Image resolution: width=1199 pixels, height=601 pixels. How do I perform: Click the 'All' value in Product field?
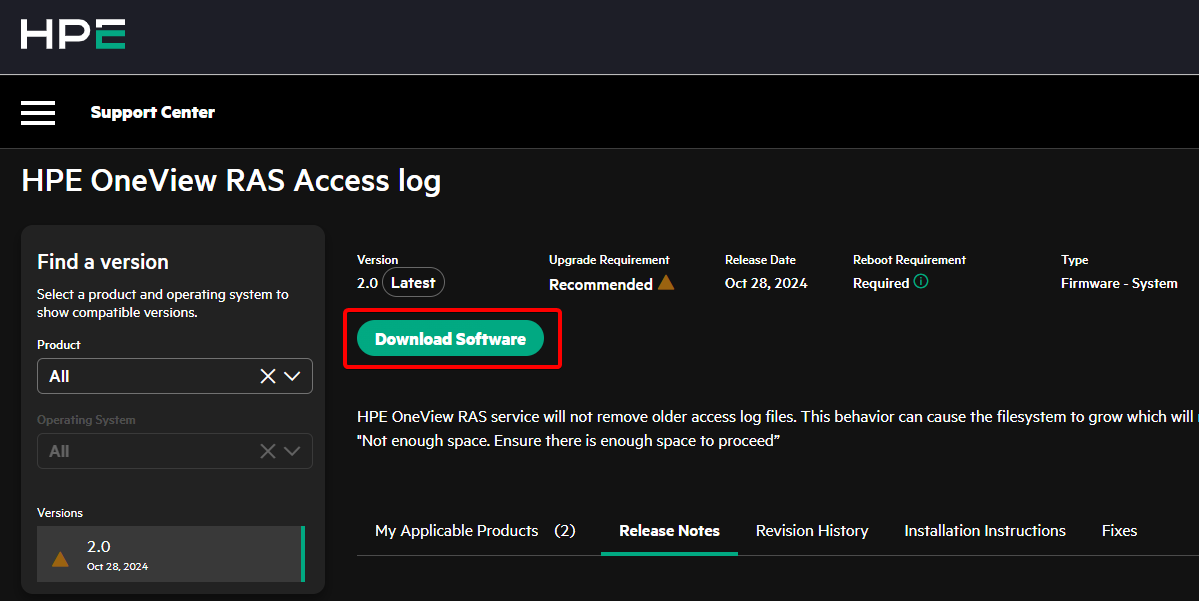(60, 376)
